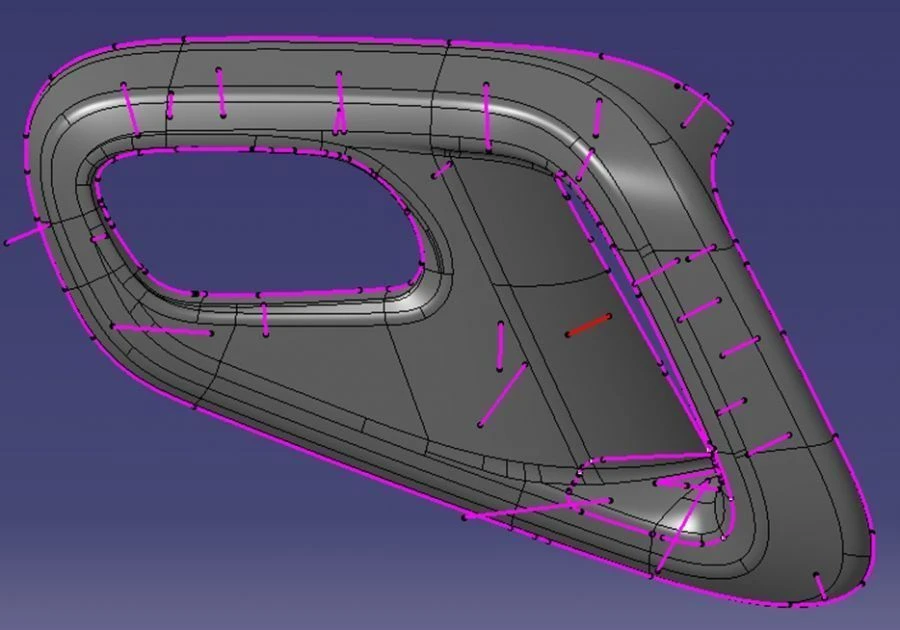This screenshot has width=900, height=630.
Task: Select the short magenta line near bottom-right edge
Action: pos(820,586)
